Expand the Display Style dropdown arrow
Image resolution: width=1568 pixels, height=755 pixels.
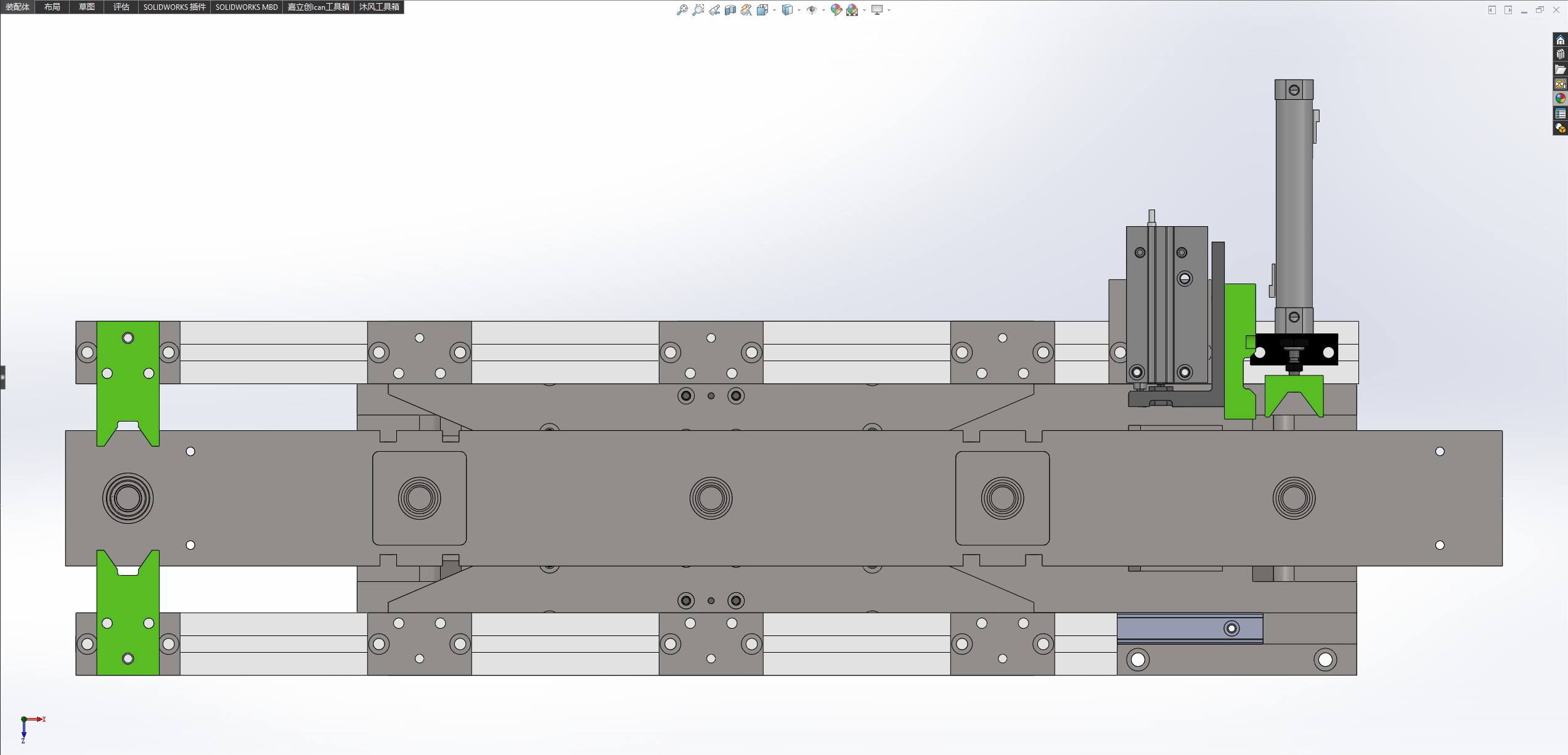pos(799,10)
